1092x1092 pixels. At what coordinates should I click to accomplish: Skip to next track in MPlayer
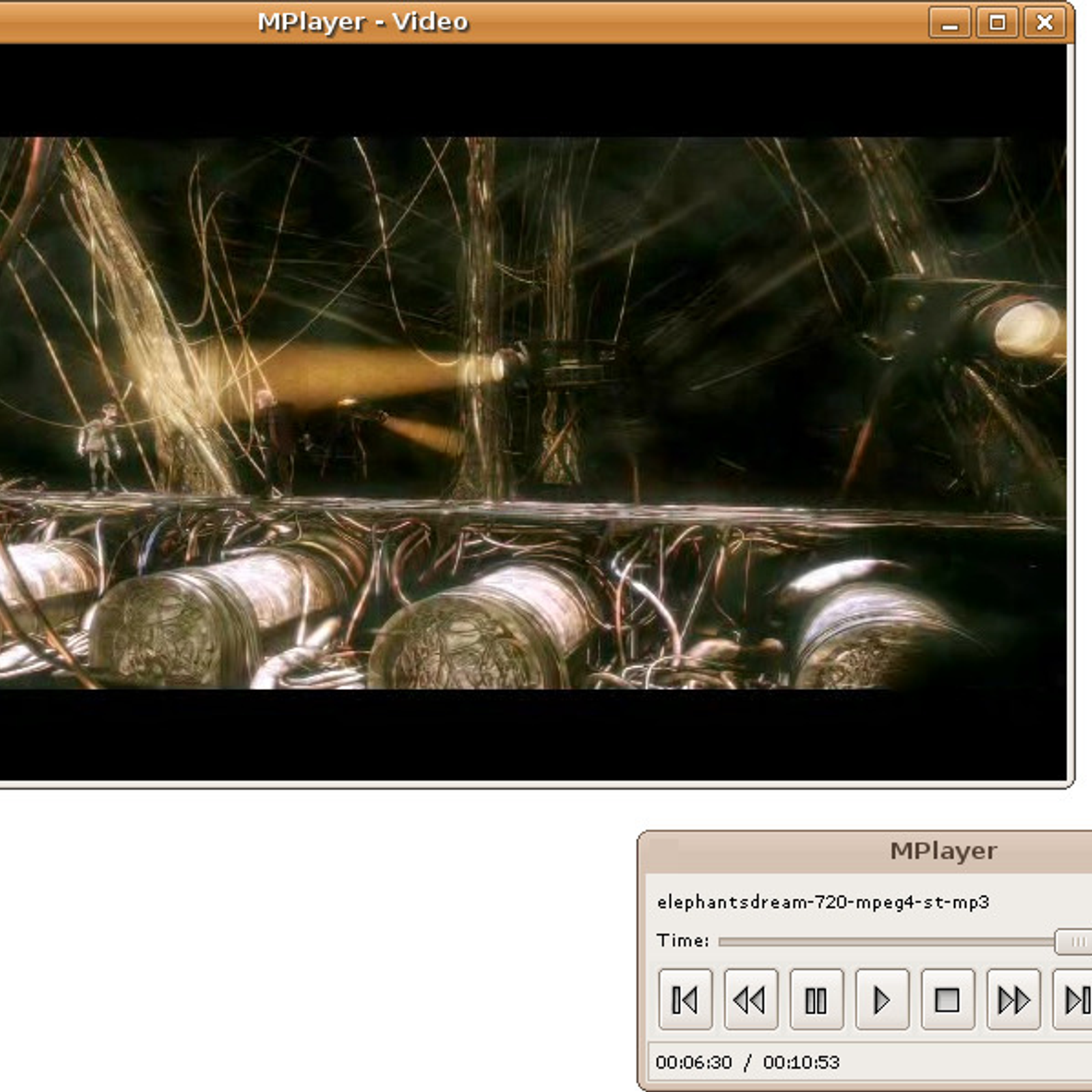pyautogui.click(x=1073, y=1000)
